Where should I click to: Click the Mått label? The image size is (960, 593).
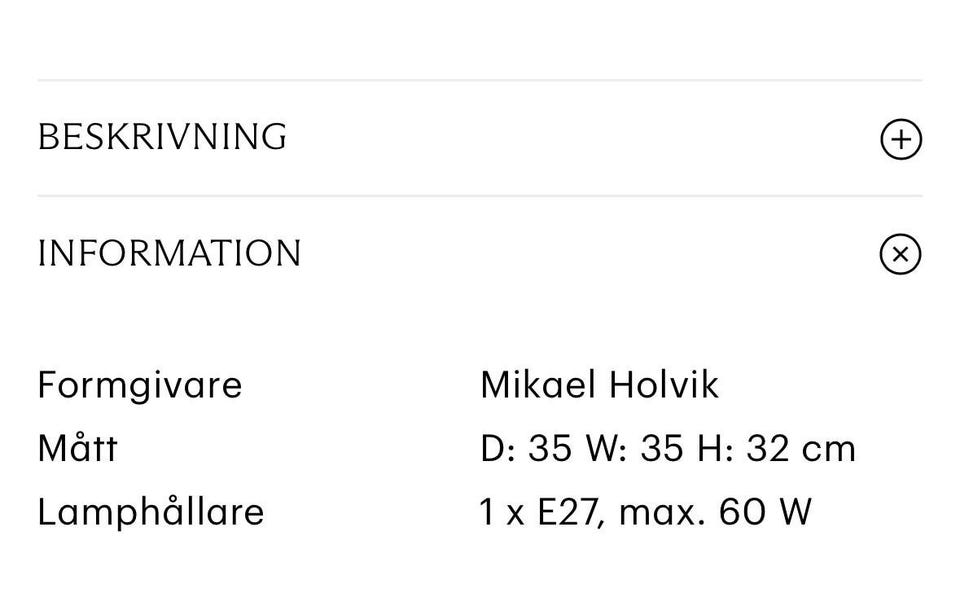coord(77,448)
